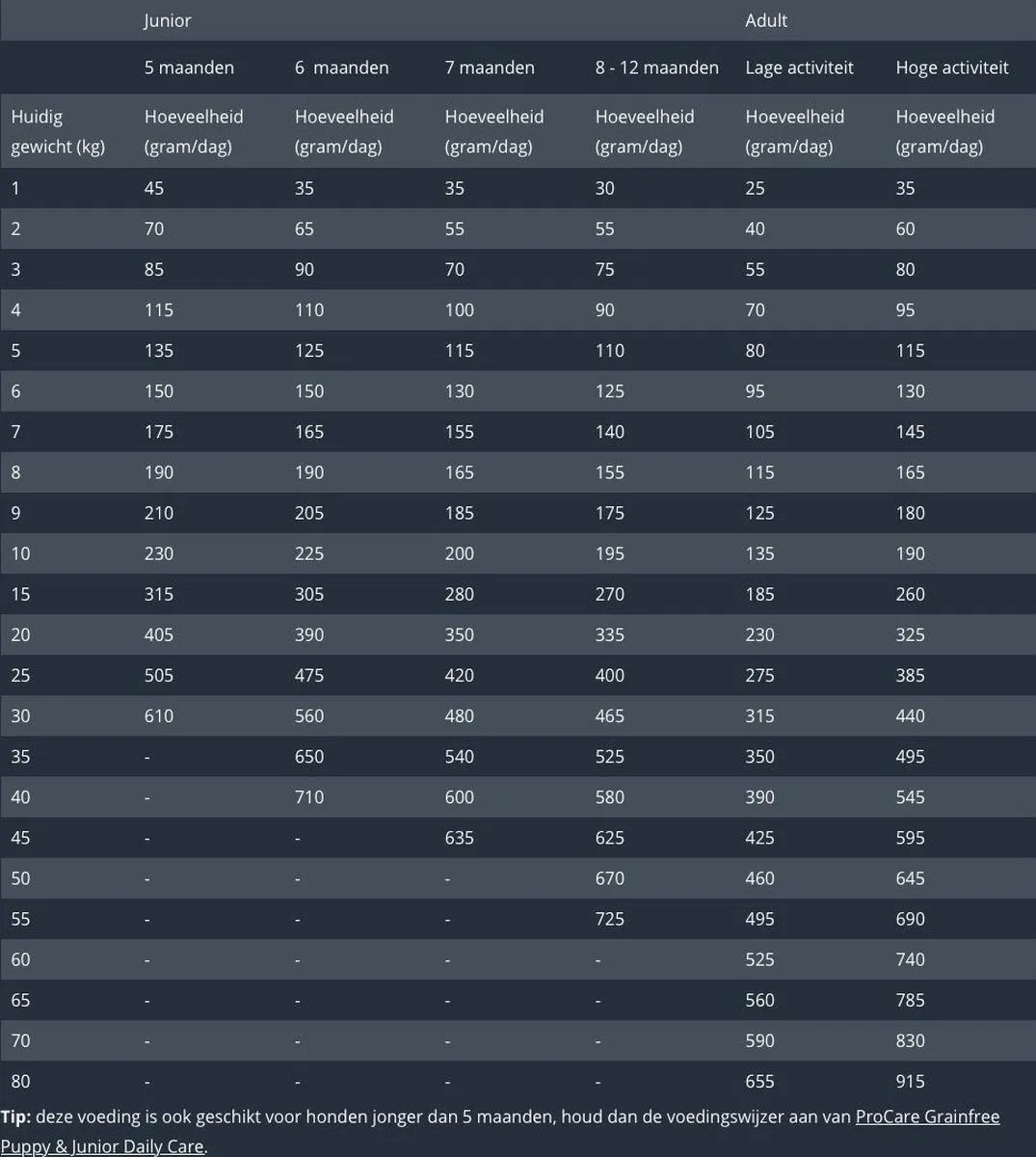The width and height of the screenshot is (1036, 1157).
Task: Click the Huidig gewicht (kg) header cell
Action: point(58,131)
